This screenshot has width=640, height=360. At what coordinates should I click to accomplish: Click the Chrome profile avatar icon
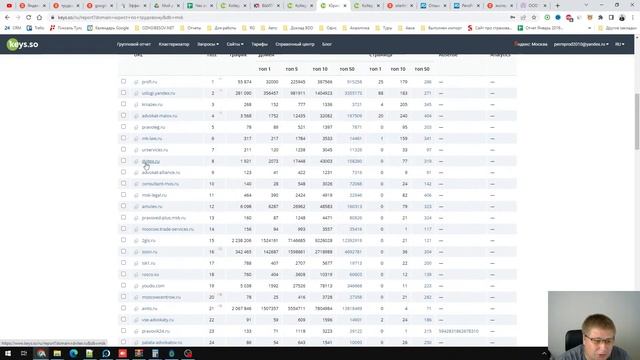(622, 18)
